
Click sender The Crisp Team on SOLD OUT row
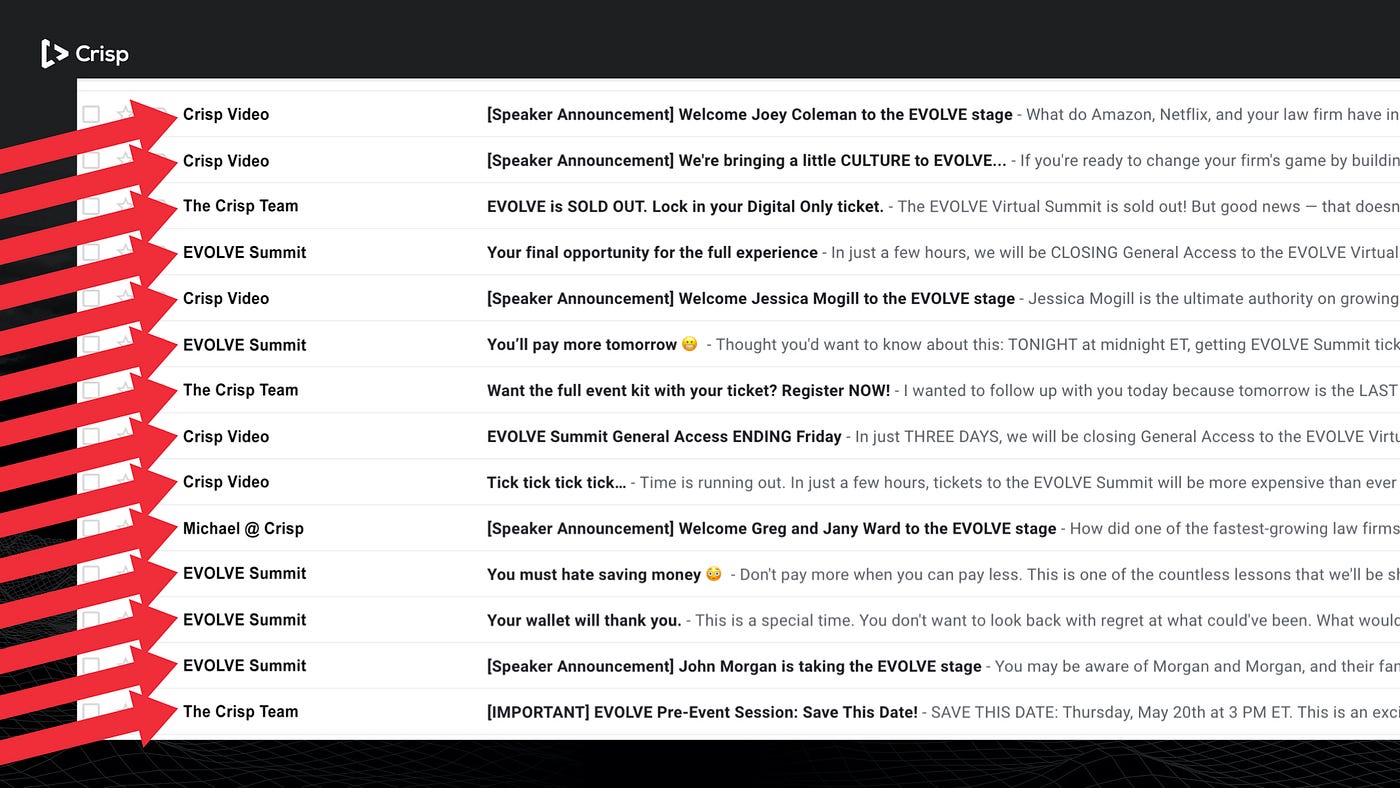[241, 206]
